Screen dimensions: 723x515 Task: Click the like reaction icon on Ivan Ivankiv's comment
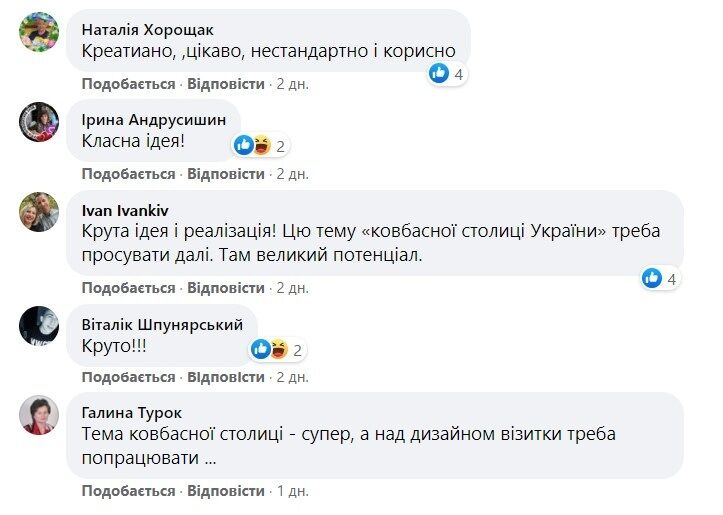[652, 278]
